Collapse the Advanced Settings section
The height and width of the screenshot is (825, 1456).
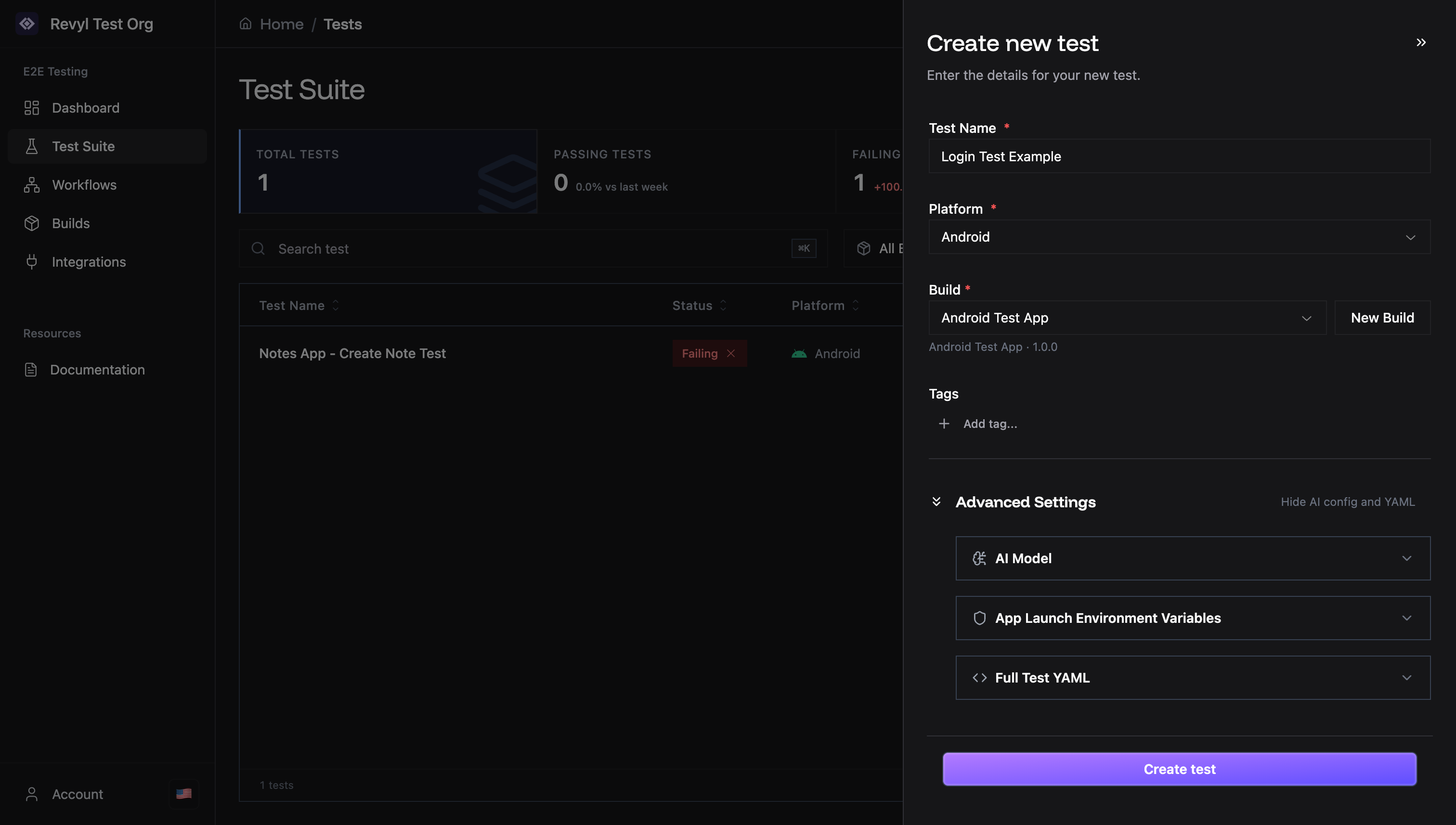(x=937, y=502)
